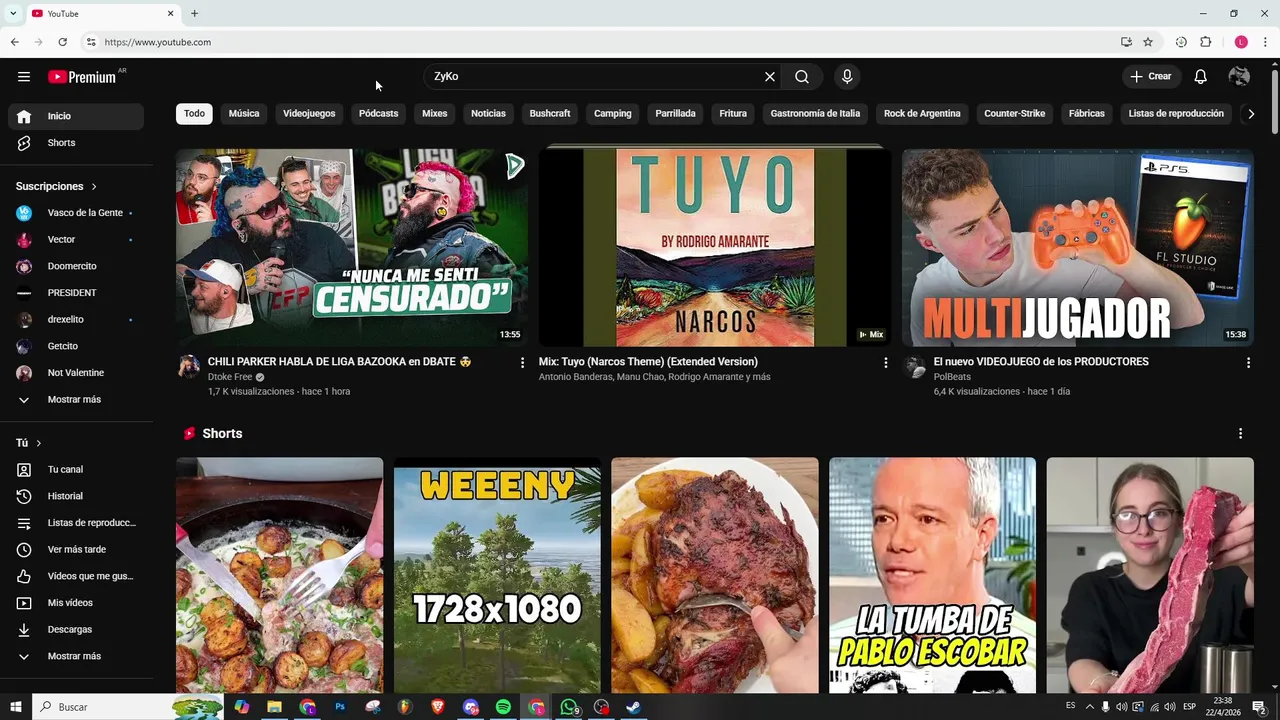Click the browser reload button
The width and height of the screenshot is (1280, 720).
62,42
